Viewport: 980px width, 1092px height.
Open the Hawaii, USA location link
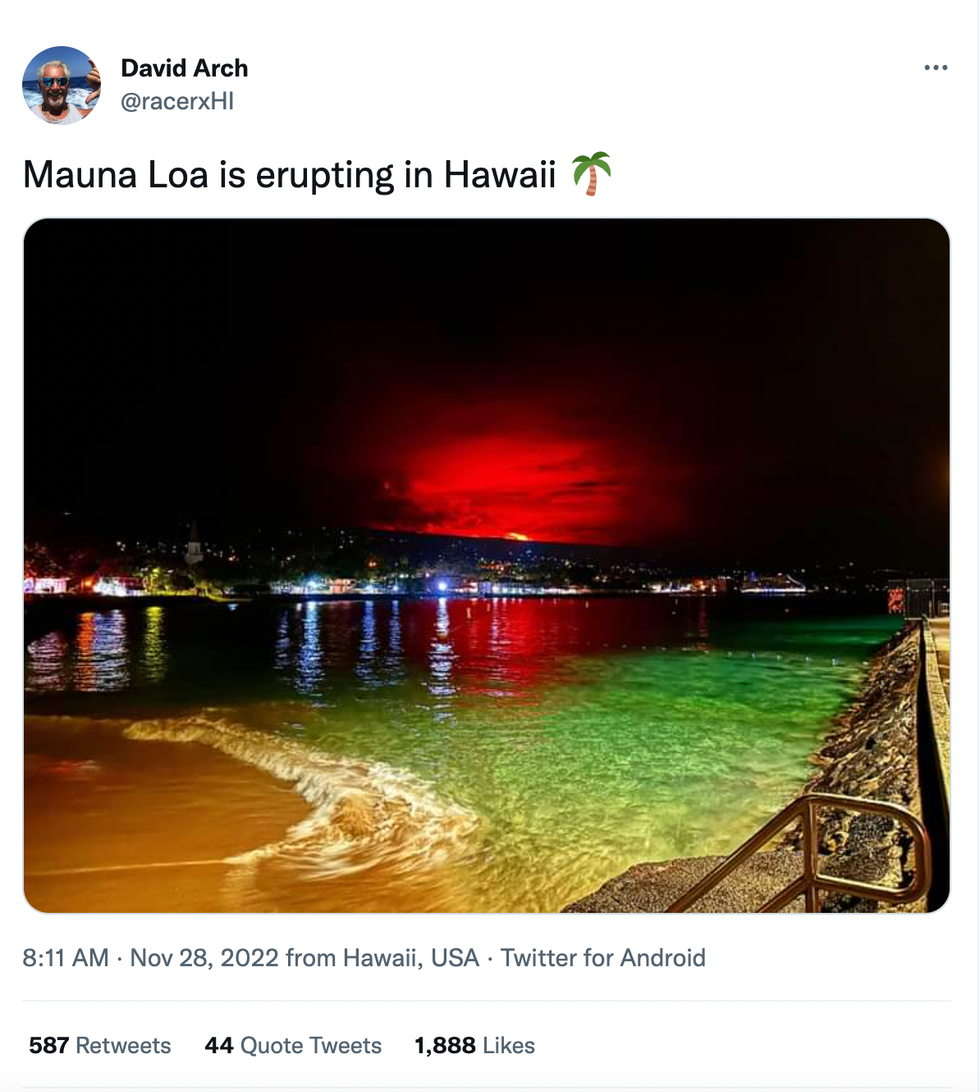pos(411,958)
